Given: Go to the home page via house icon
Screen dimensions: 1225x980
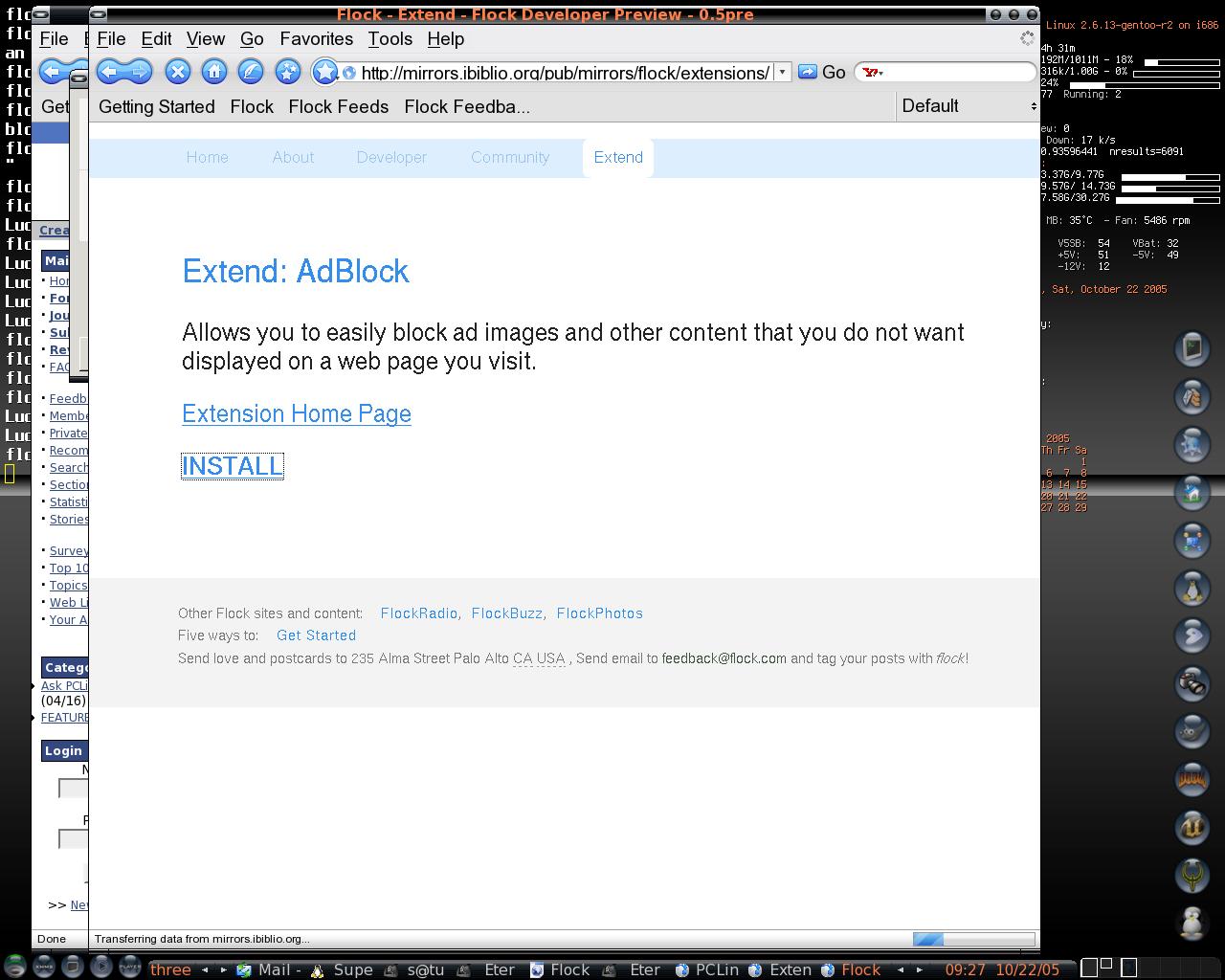Looking at the screenshot, I should coord(213,72).
